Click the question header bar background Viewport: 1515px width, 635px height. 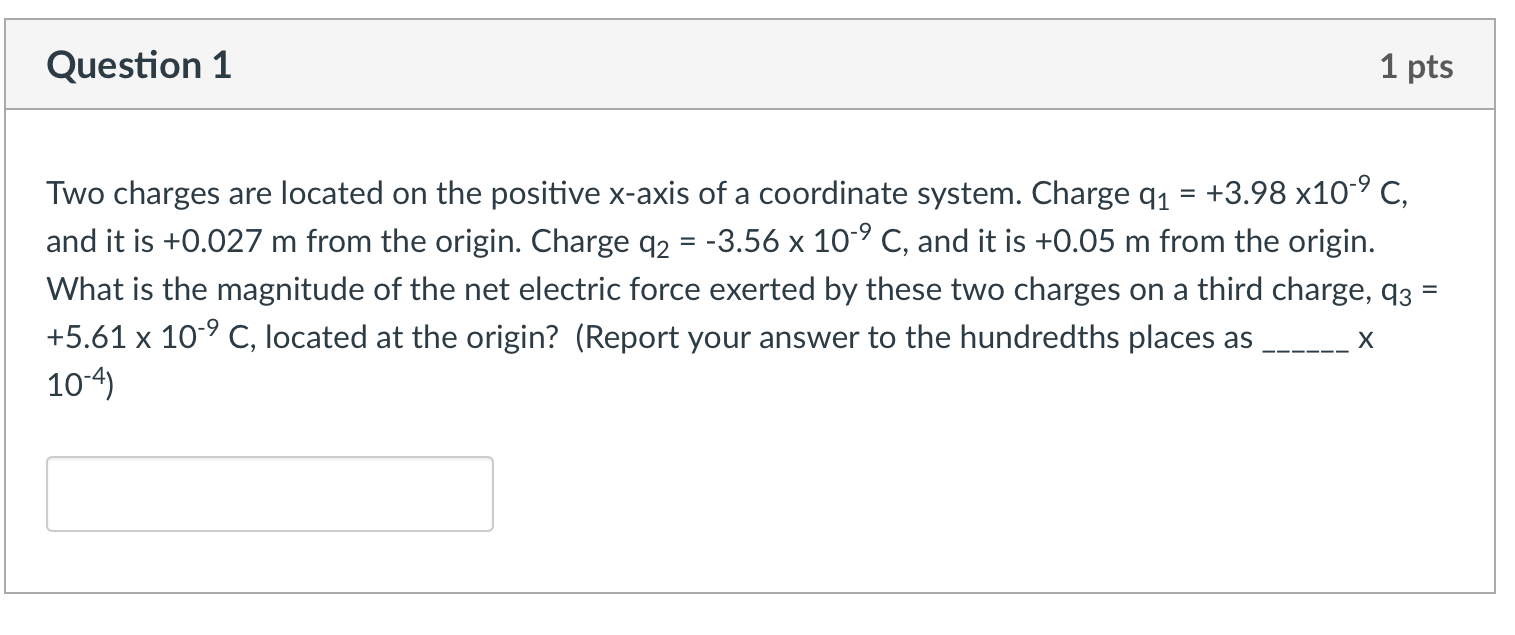(x=750, y=64)
